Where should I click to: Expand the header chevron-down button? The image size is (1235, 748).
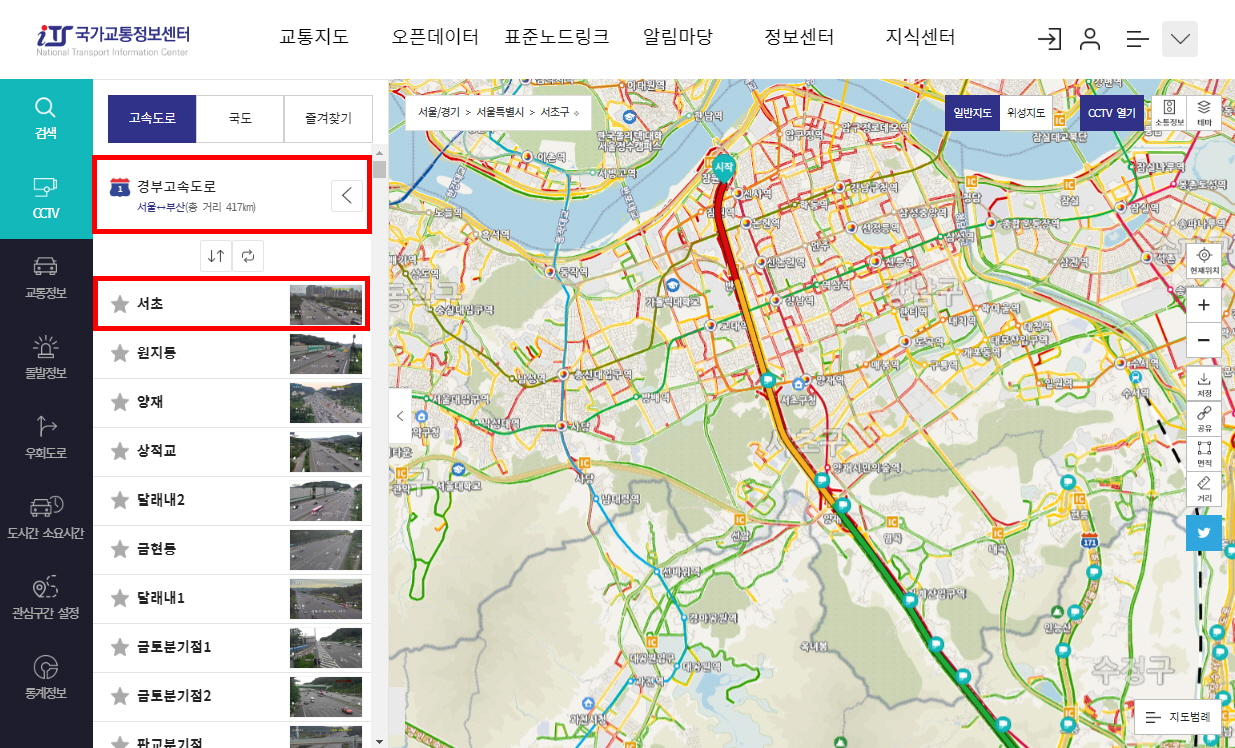pos(1180,39)
